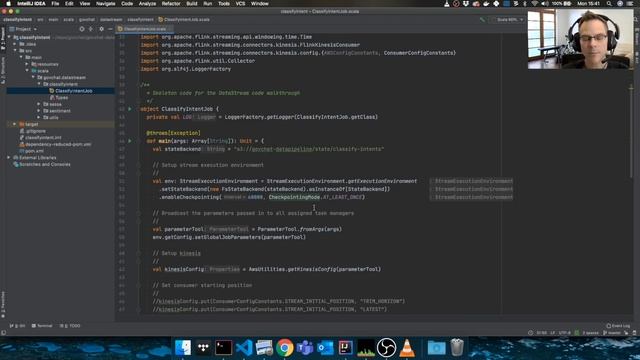Open the TODO tool window
Screen dimensions: 640x360
click(70, 326)
